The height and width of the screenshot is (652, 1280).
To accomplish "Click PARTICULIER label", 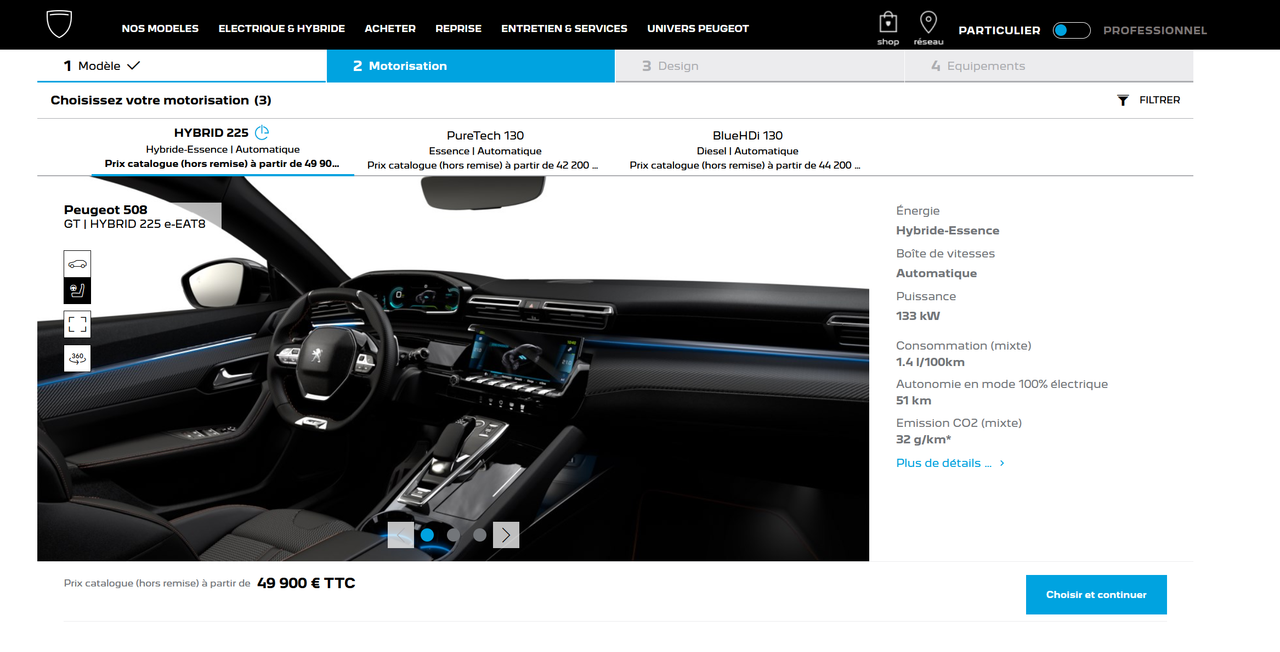I will pyautogui.click(x=999, y=31).
